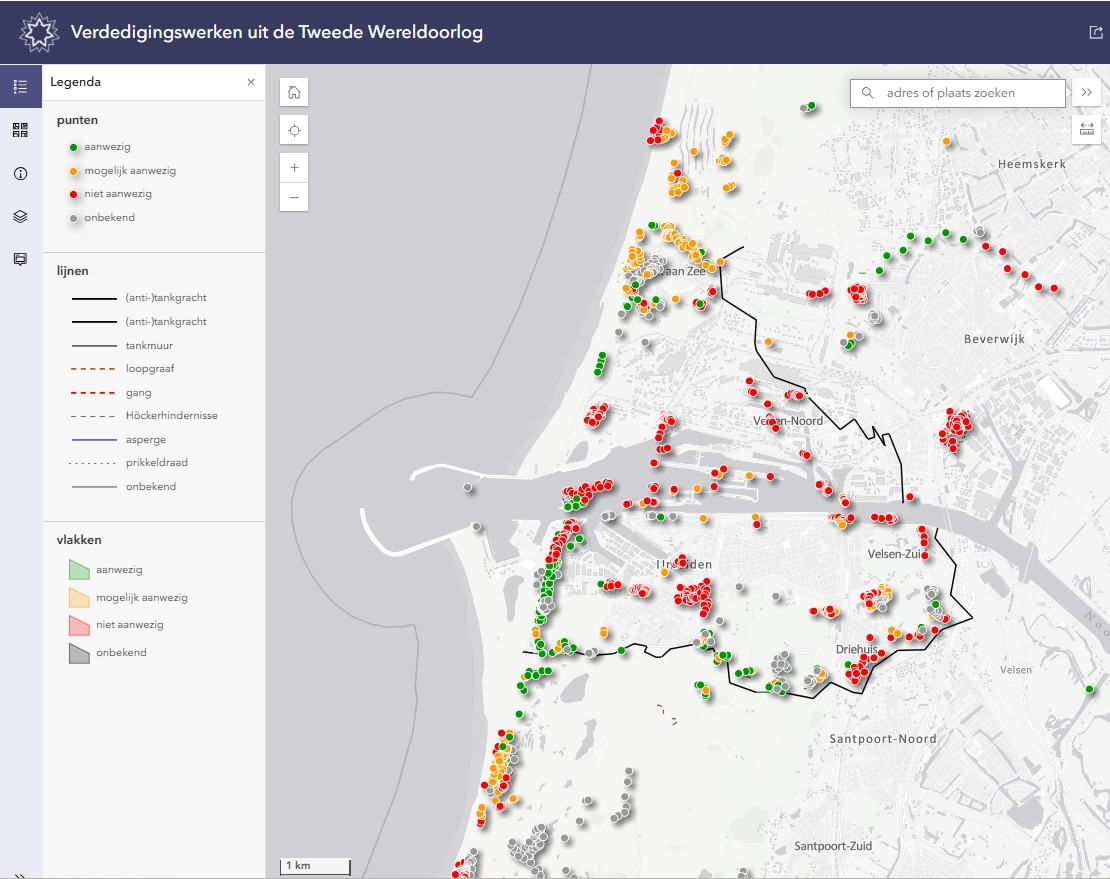Click the home extent button
1110x879 pixels.
(294, 92)
